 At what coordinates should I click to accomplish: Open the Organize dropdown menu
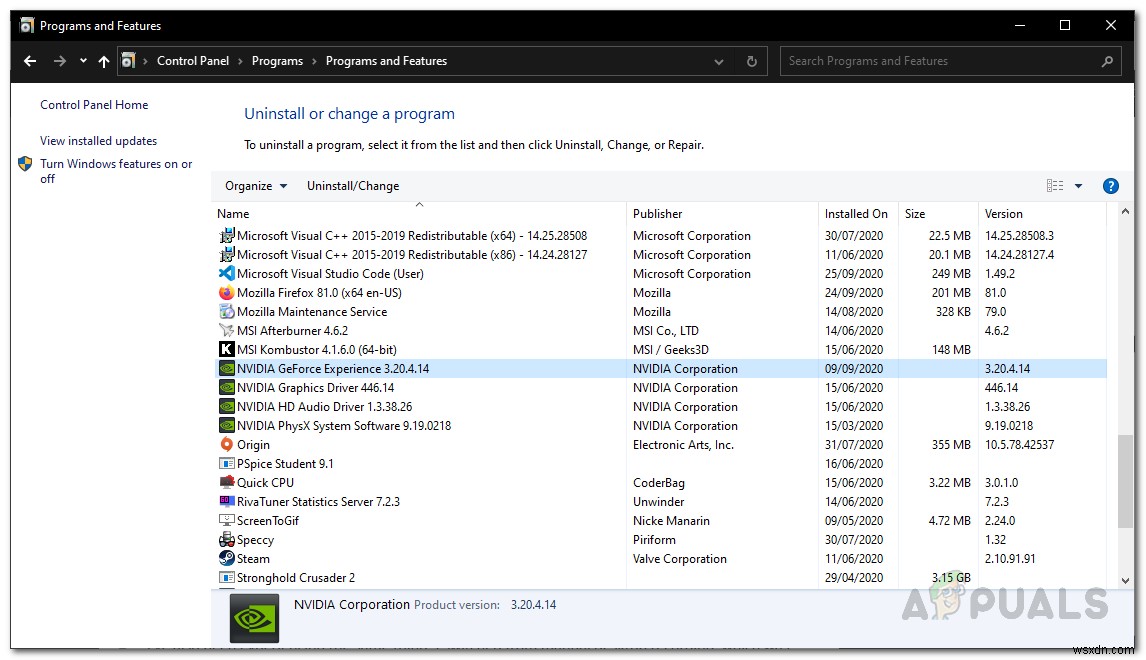(x=255, y=185)
